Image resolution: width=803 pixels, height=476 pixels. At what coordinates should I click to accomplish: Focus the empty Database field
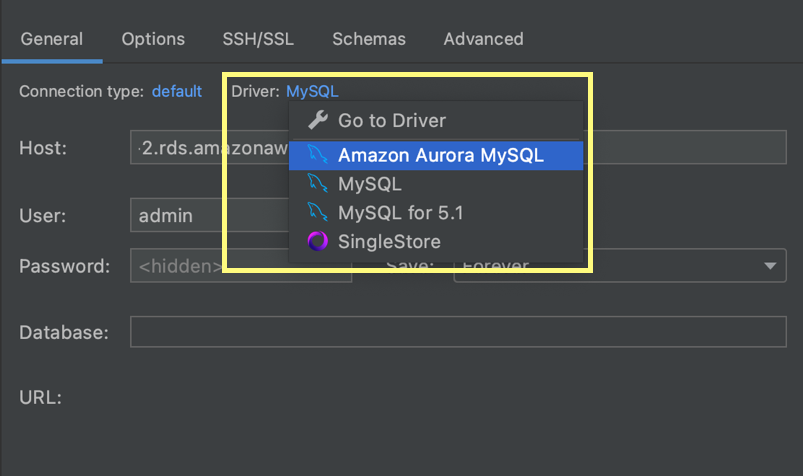[458, 332]
